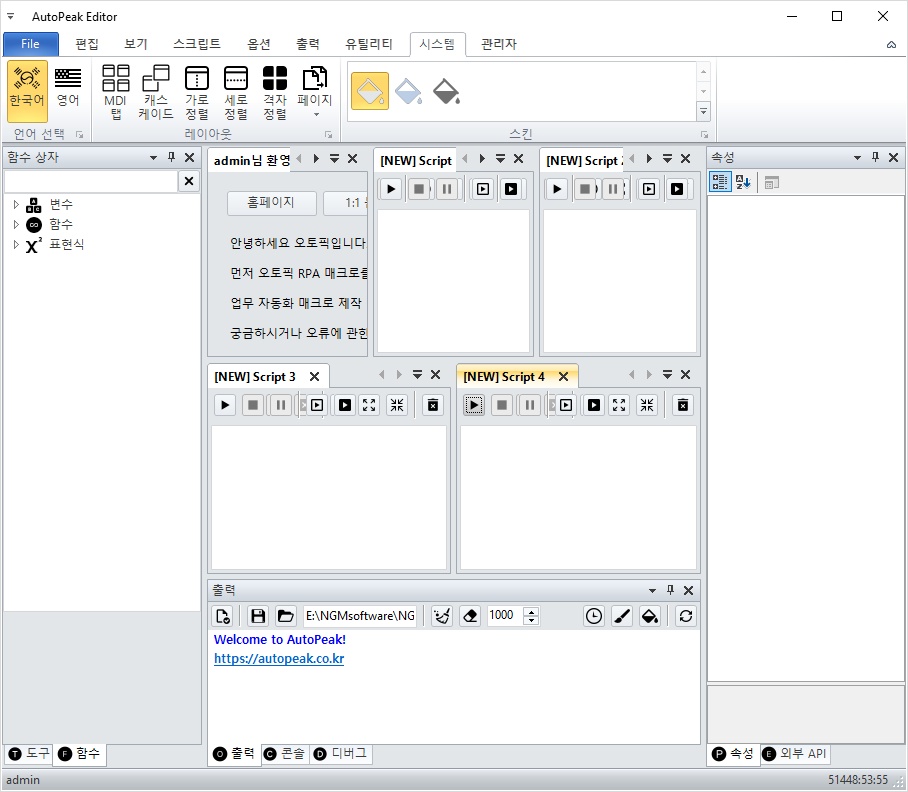Viewport: 908px width, 792px height.
Task: Open the quick access toolbar dropdown
Action: pos(10,16)
